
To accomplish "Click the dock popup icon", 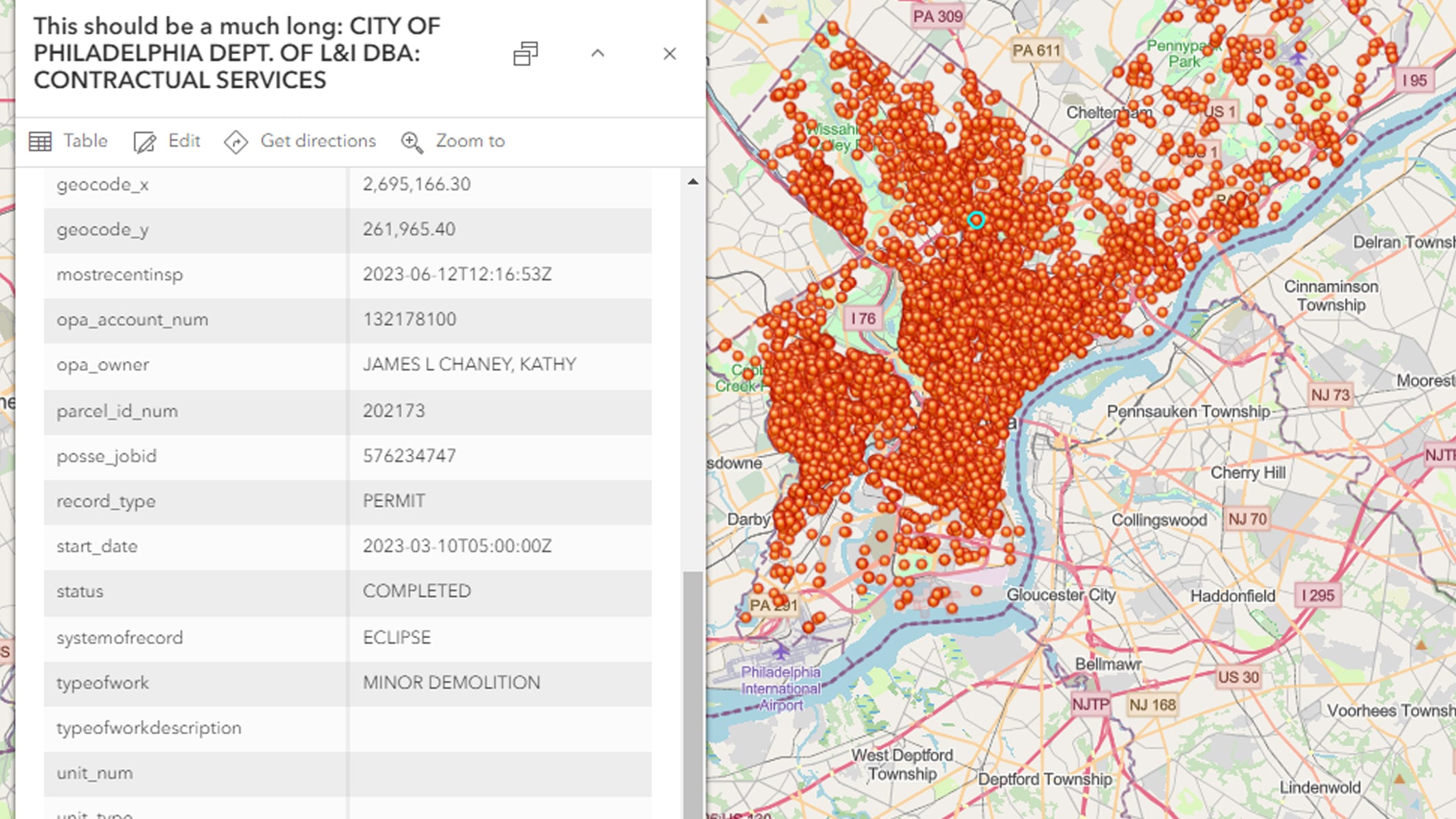I will 525,53.
